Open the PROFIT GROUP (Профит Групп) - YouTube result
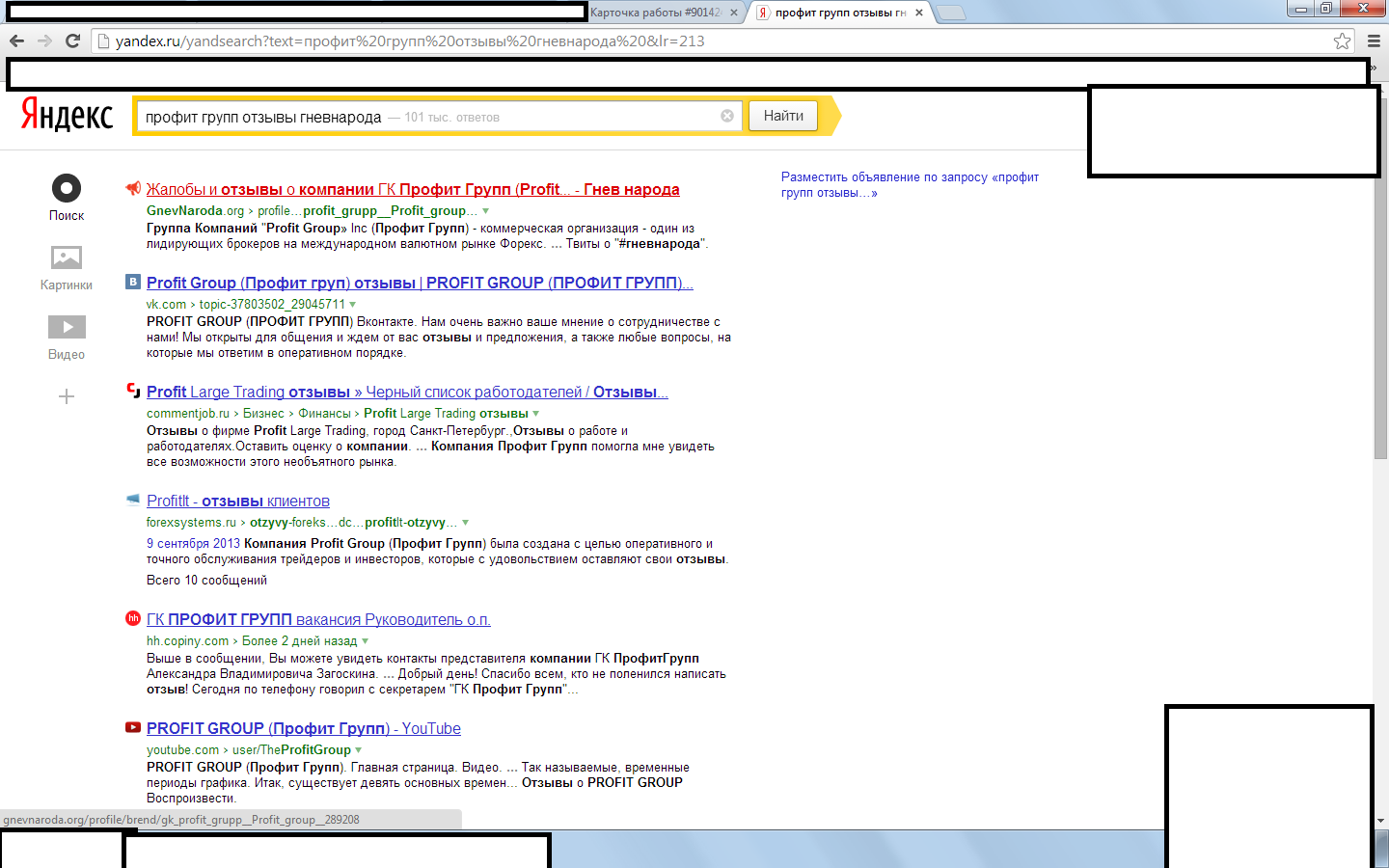The image size is (1389, 868). pos(304,728)
